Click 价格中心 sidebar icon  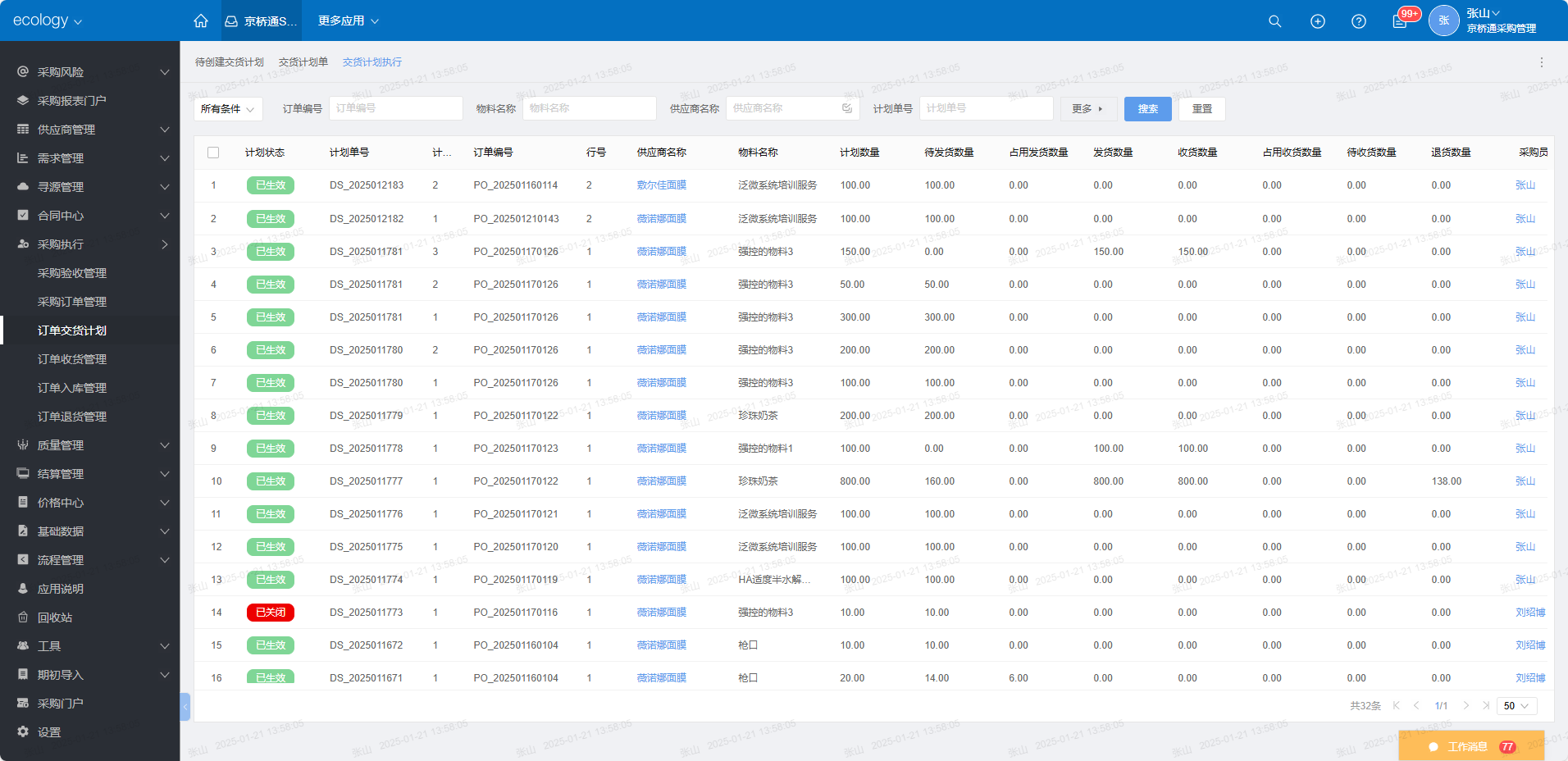[23, 503]
